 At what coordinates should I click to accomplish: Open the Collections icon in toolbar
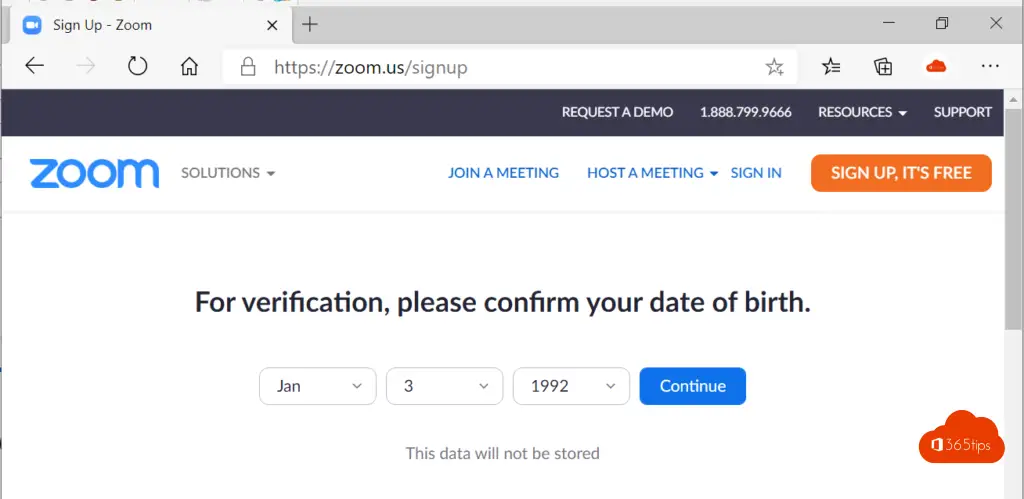[883, 67]
